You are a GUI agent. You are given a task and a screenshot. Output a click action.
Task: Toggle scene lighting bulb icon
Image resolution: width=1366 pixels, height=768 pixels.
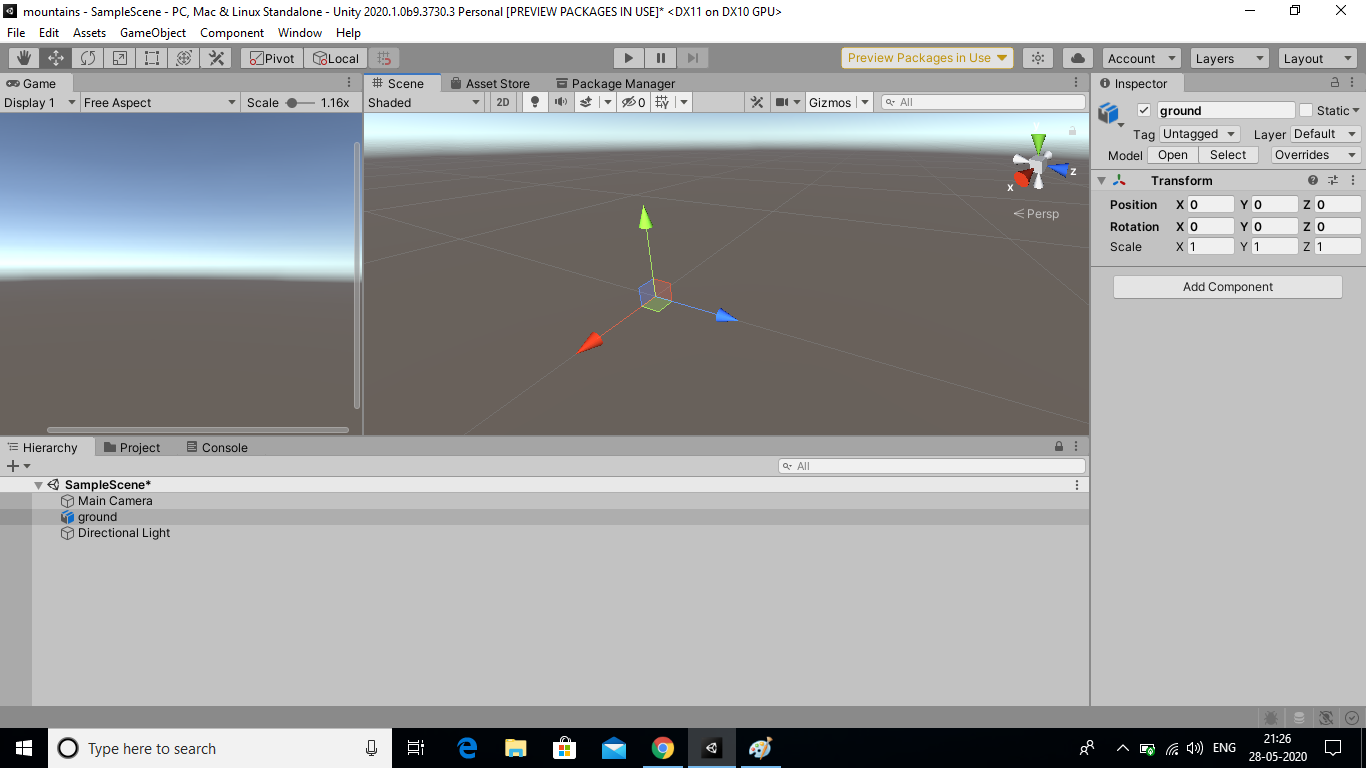point(535,102)
